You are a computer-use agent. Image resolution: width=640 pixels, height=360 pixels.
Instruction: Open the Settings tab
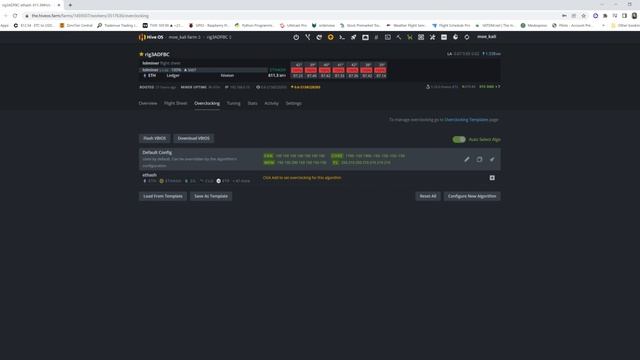click(x=293, y=103)
